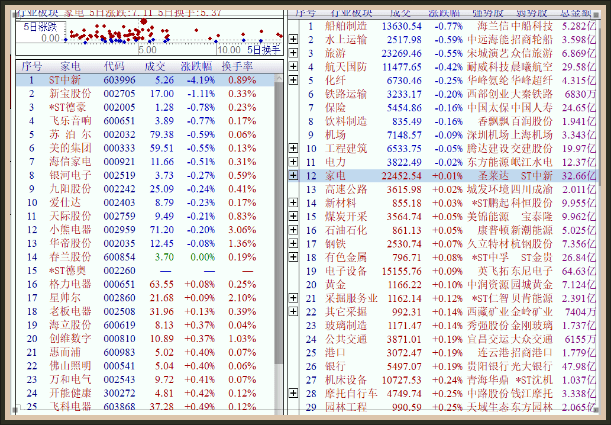Screen dimensions: 611x425
Task: Expand the 水上运输 sector row
Action: pos(293,39)
